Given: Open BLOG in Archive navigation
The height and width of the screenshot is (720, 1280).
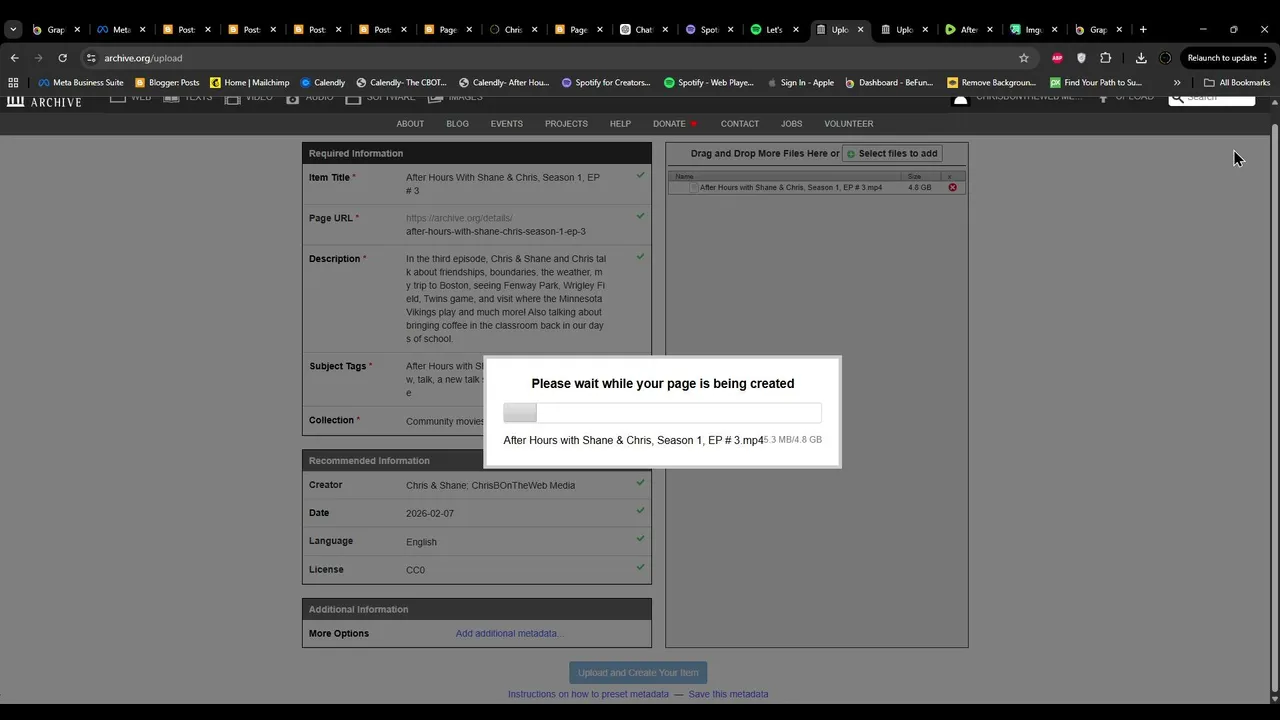Looking at the screenshot, I should click(x=457, y=124).
